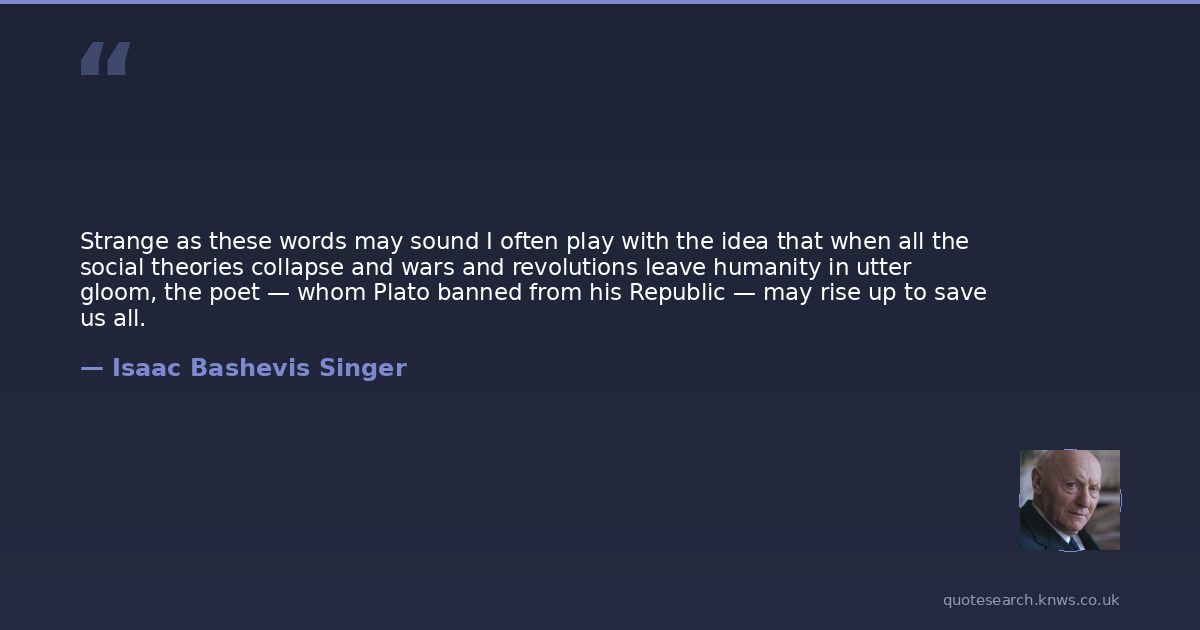This screenshot has width=1200, height=630.
Task: Select the word "Plato" in the quote
Action: click(x=404, y=293)
